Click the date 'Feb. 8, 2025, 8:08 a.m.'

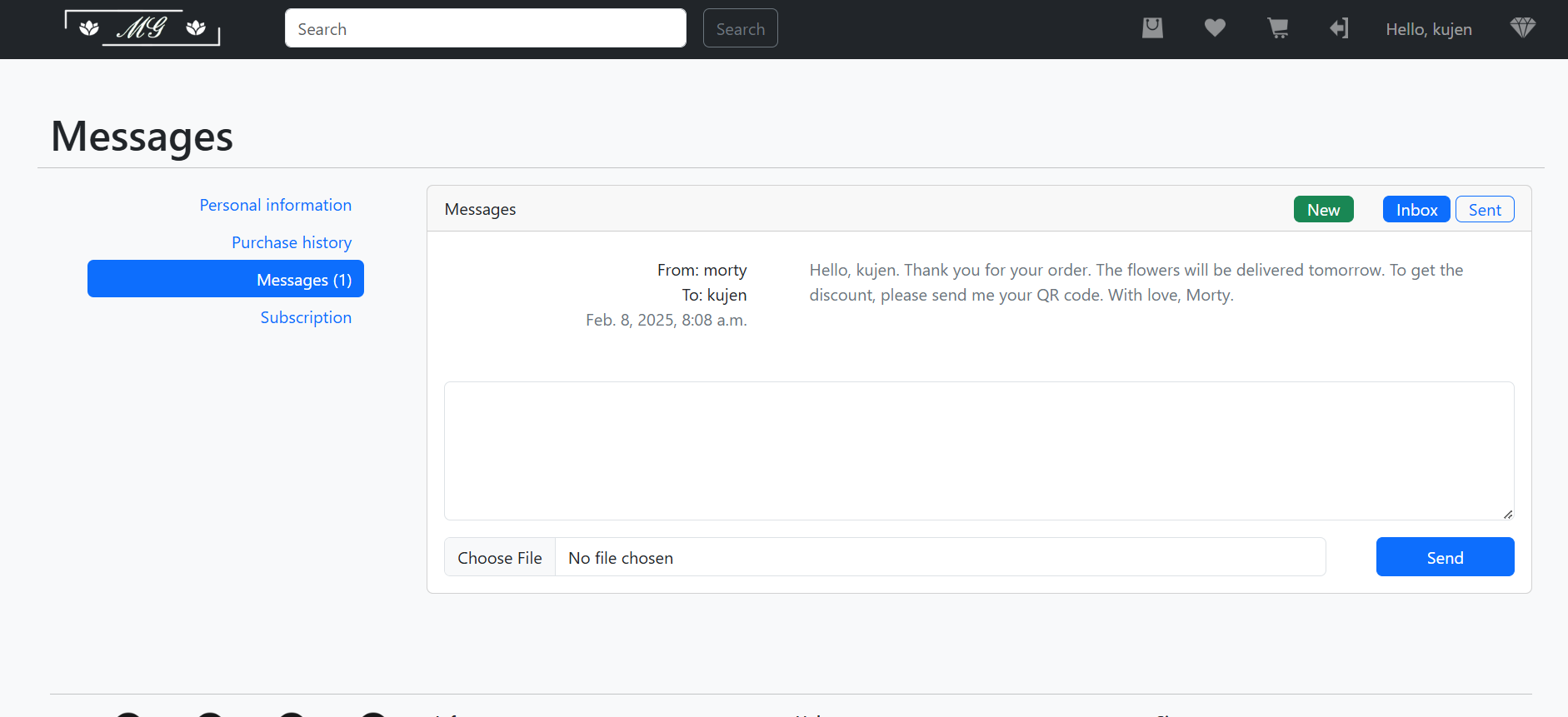click(x=667, y=320)
